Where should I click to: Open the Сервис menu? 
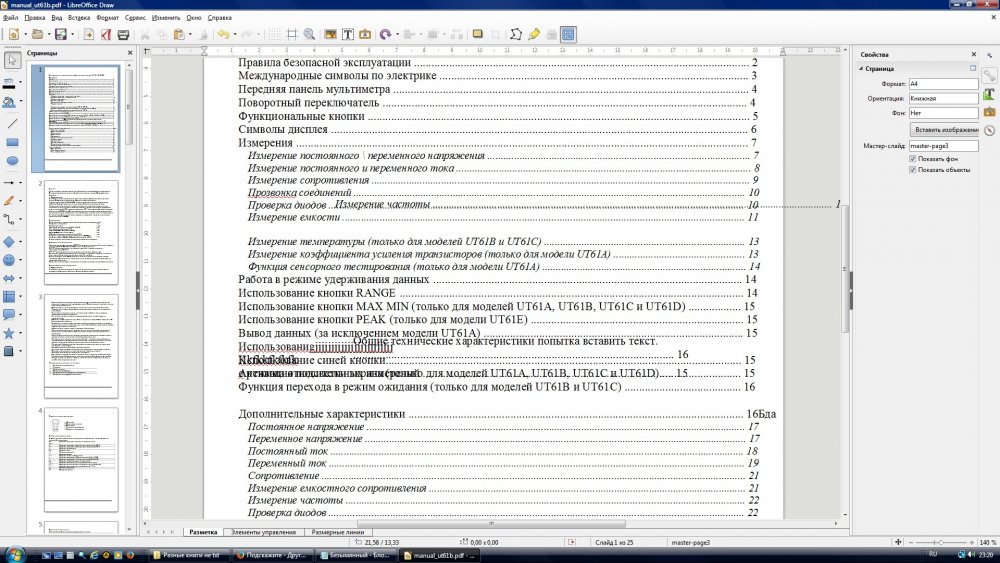point(135,18)
